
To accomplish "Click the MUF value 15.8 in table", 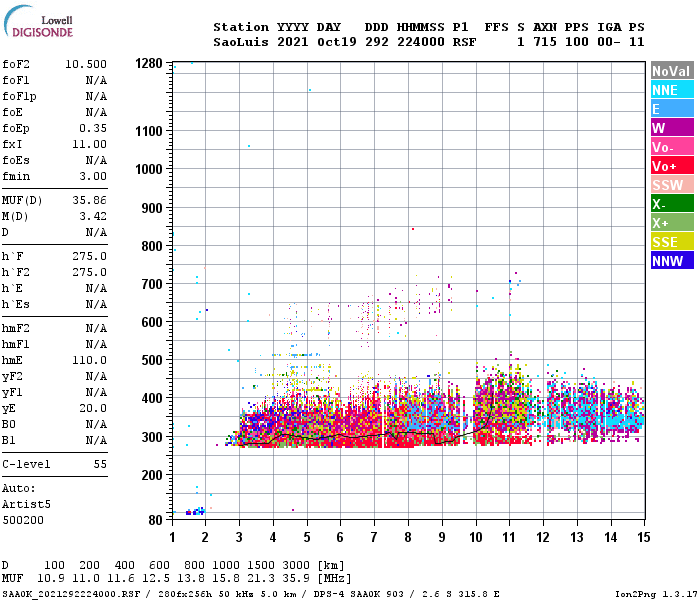I will click(226, 578).
